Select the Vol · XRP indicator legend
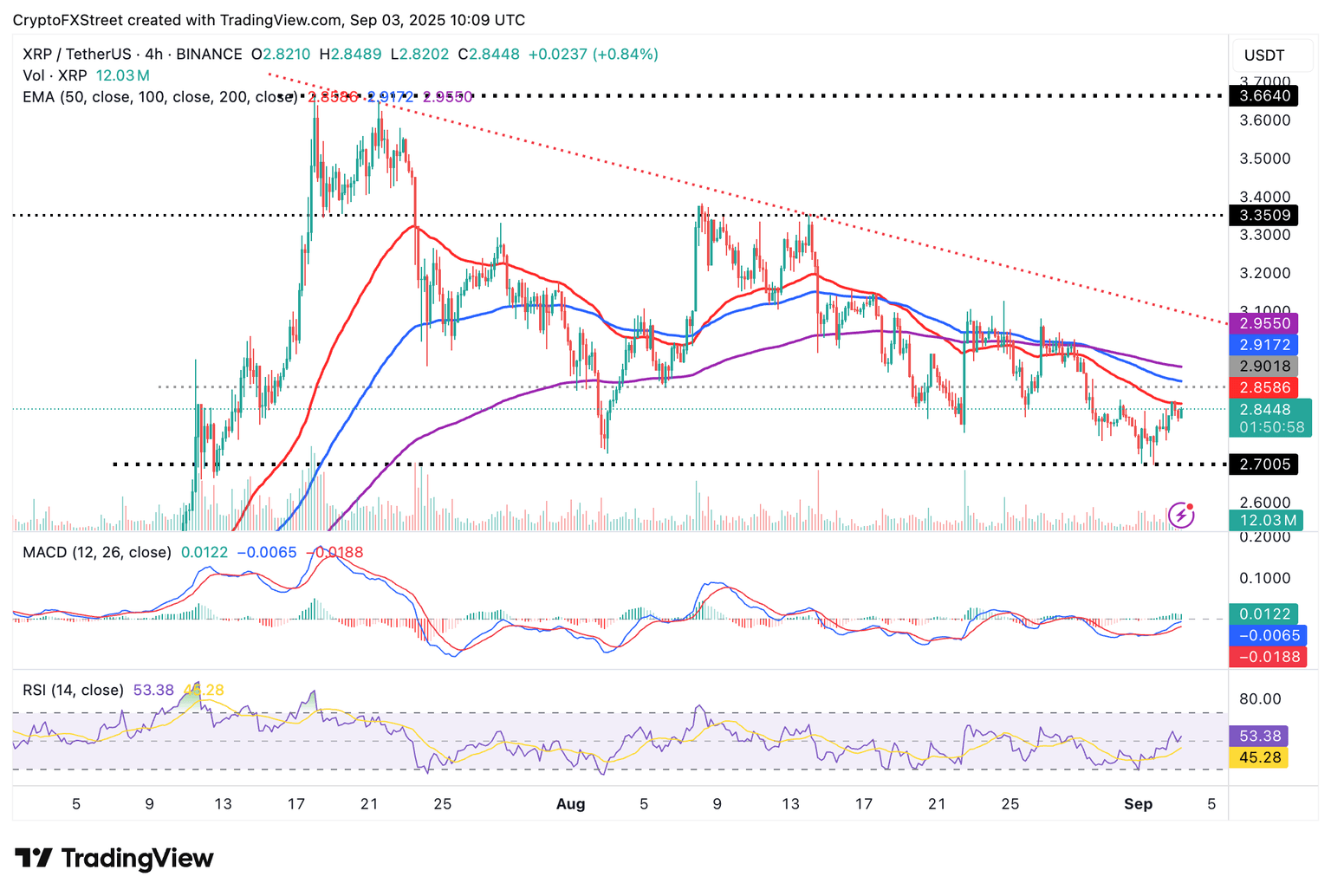The image size is (1331, 896). (55, 75)
